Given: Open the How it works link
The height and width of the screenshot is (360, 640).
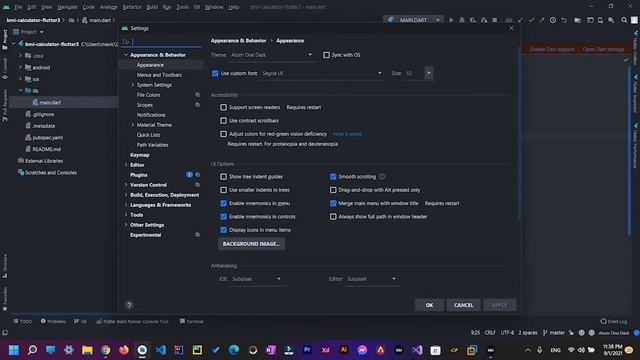Looking at the screenshot, I should pyautogui.click(x=347, y=134).
